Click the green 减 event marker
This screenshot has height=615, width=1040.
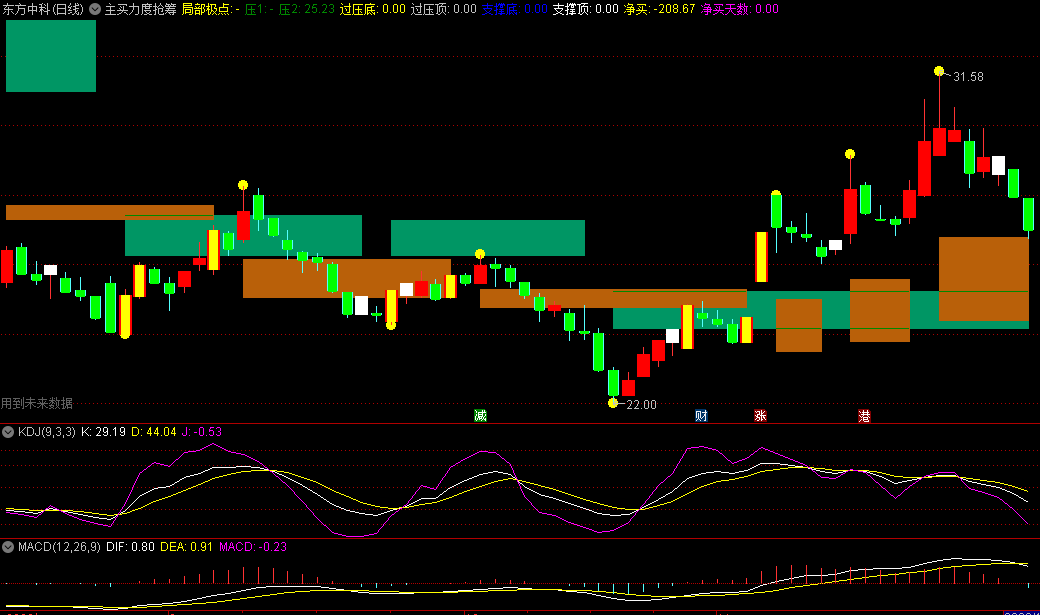click(x=480, y=415)
